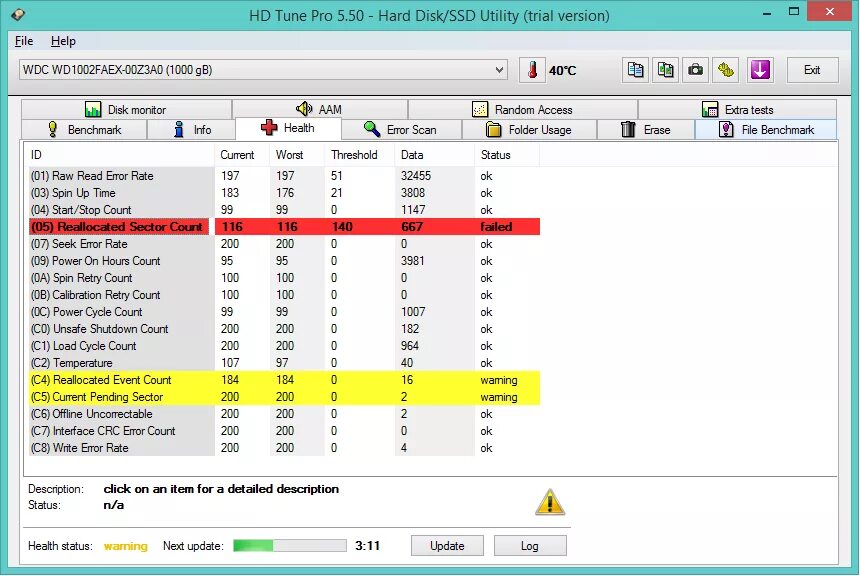Select the Health tab
The image size is (860, 576).
[x=288, y=128]
